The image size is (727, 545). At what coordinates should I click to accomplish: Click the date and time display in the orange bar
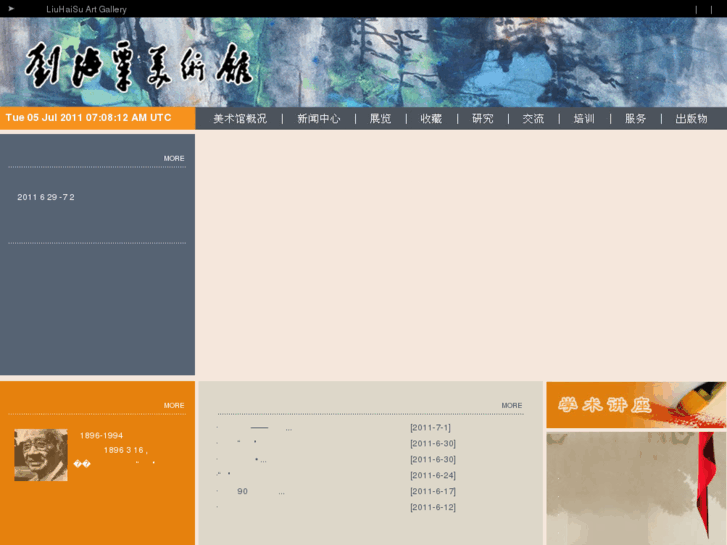click(x=89, y=118)
